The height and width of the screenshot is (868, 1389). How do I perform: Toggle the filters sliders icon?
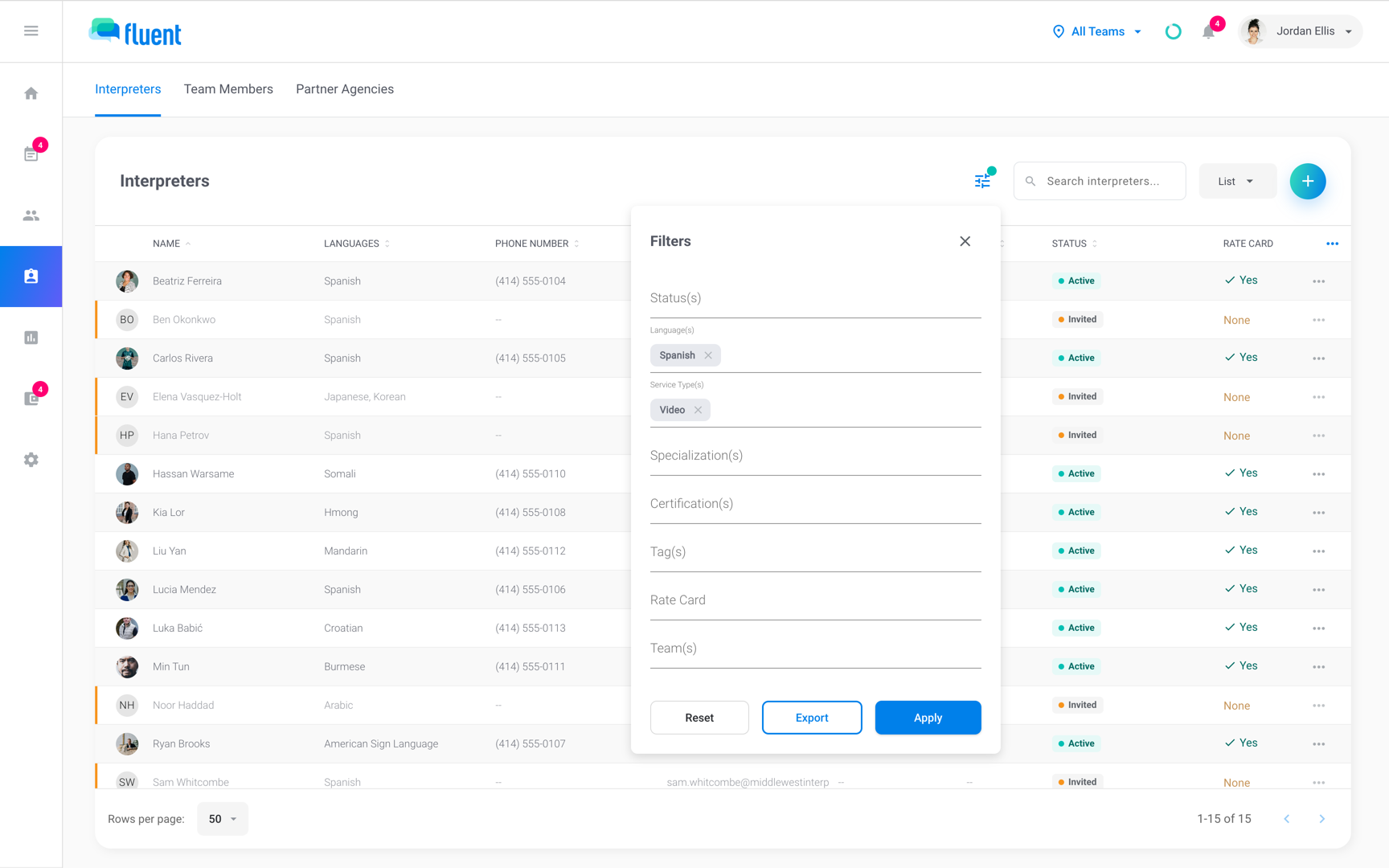tap(982, 181)
